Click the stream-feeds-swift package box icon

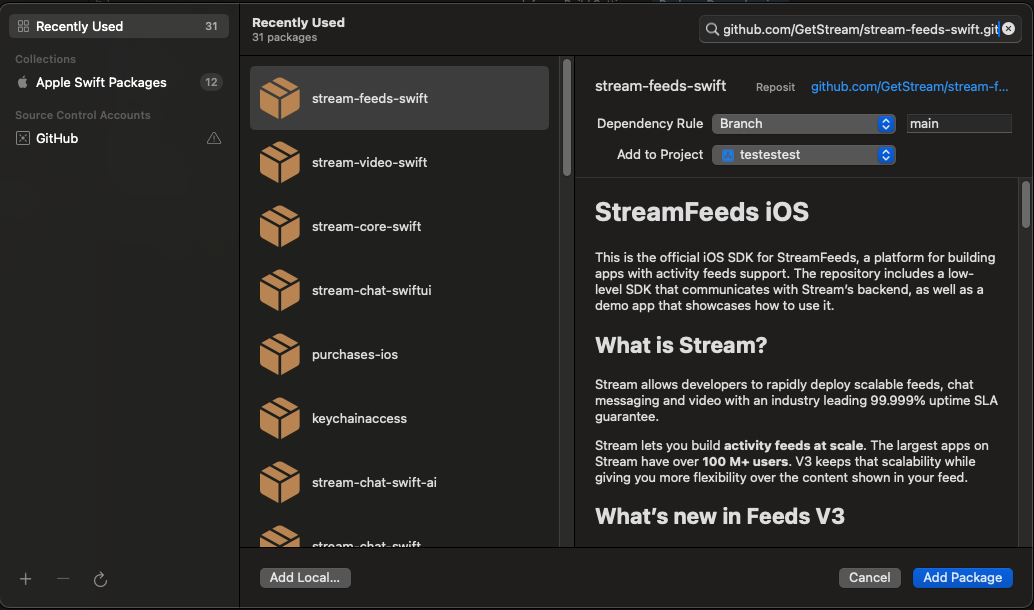[280, 98]
